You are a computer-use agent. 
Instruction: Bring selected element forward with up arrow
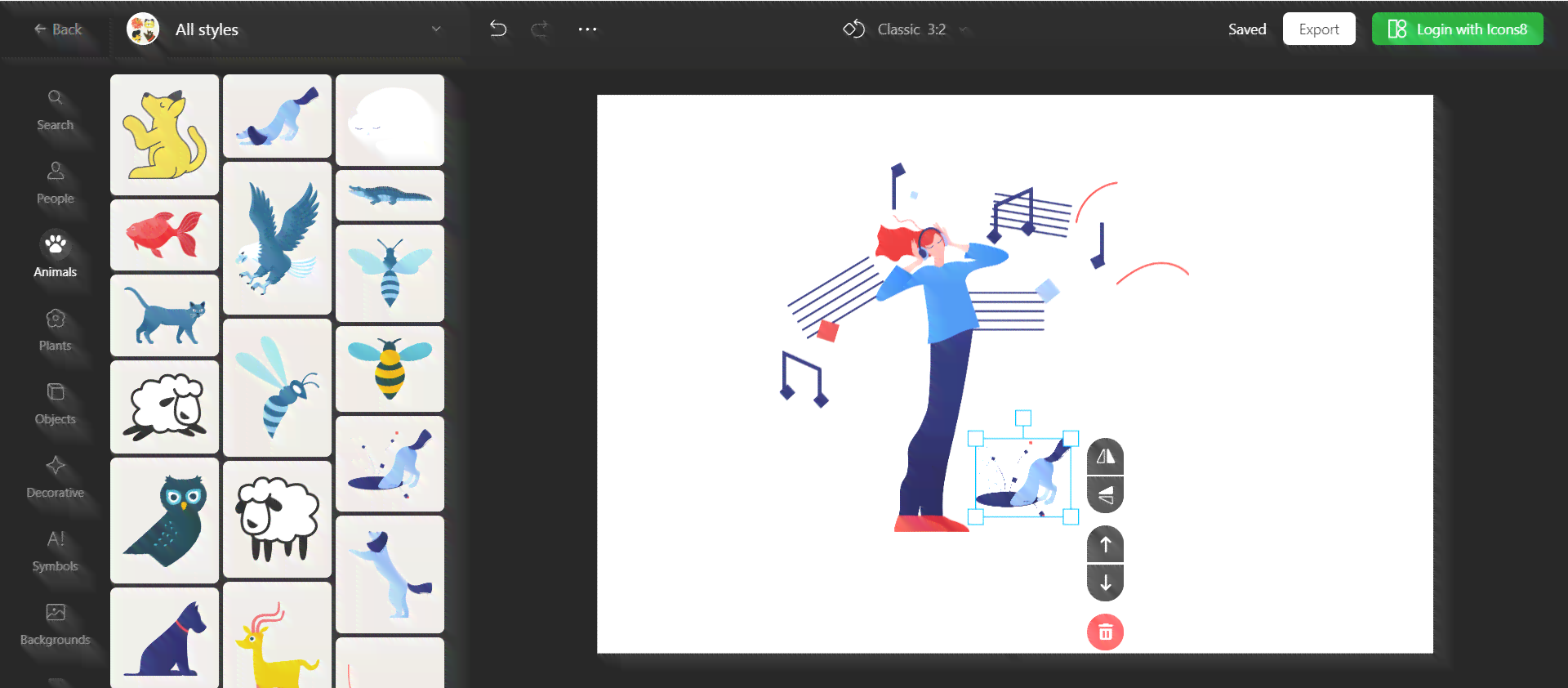pyautogui.click(x=1105, y=544)
